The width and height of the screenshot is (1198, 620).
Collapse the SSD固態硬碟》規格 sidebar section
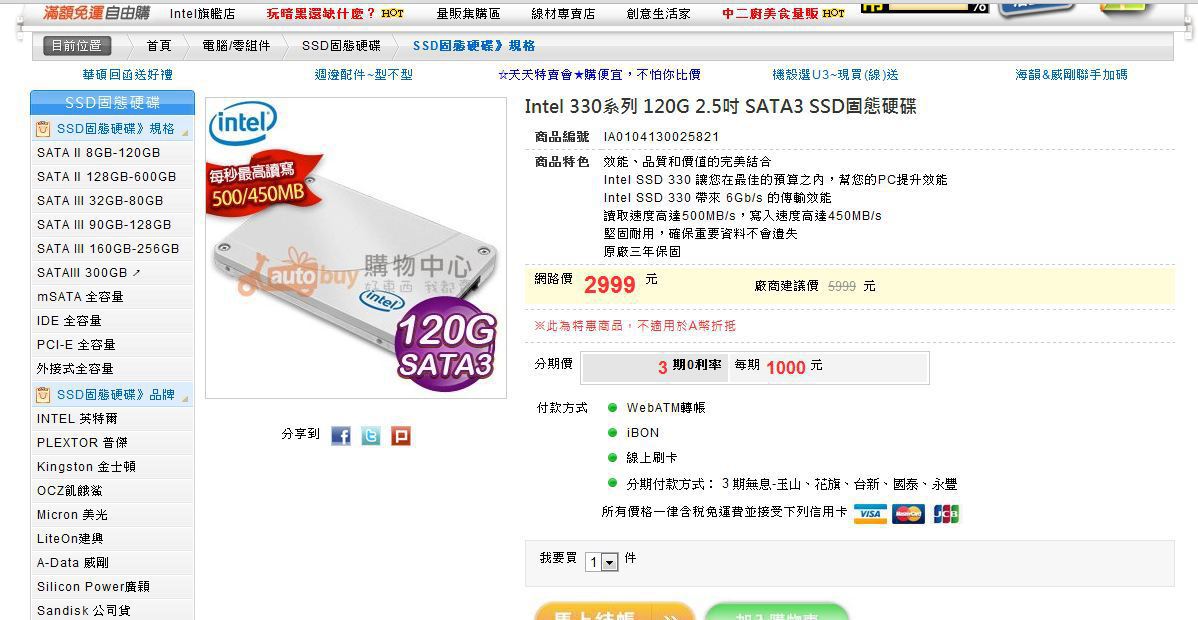coord(186,133)
